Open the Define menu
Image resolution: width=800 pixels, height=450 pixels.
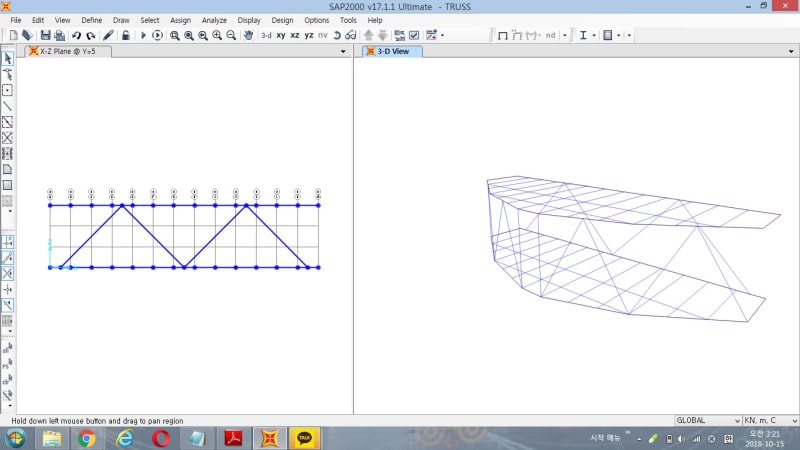pos(92,20)
